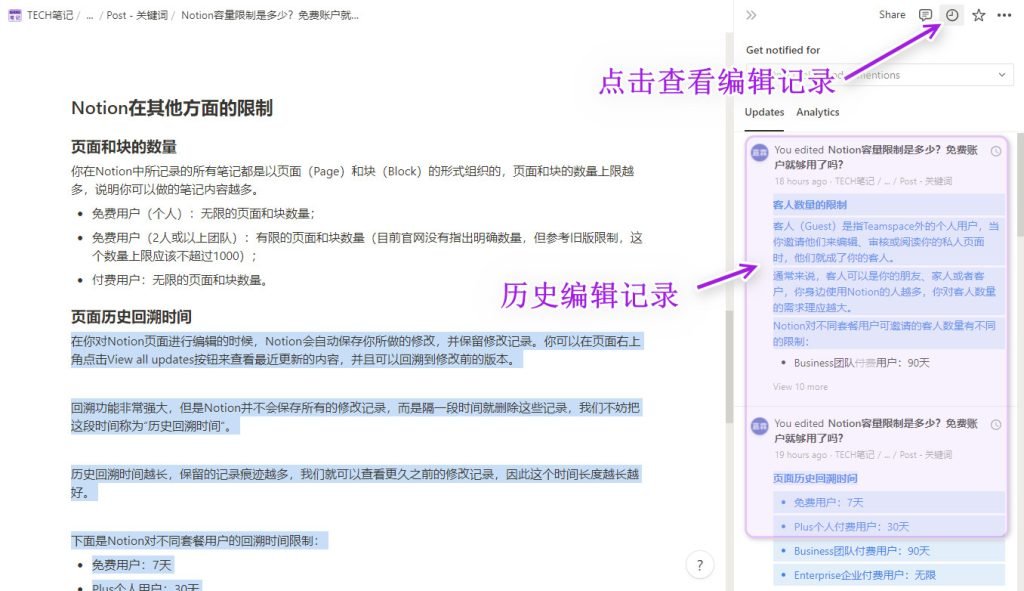Click the 页面历史回溯时间 subheading in page
Screen dimensions: 1024x591
coord(131,317)
